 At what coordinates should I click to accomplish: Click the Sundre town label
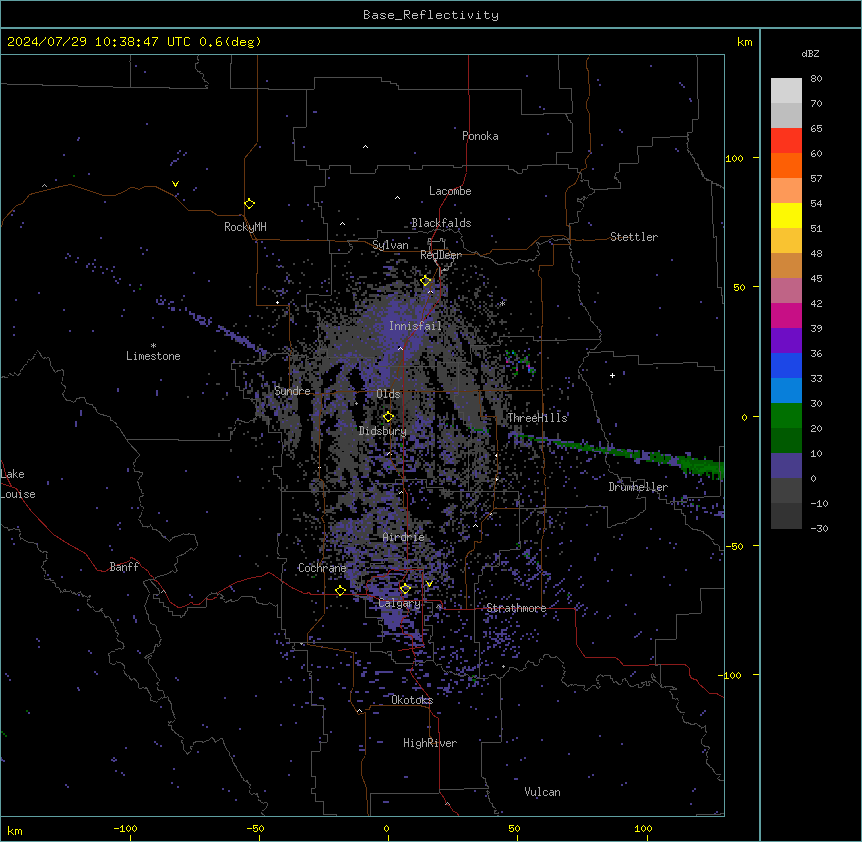coord(292,391)
